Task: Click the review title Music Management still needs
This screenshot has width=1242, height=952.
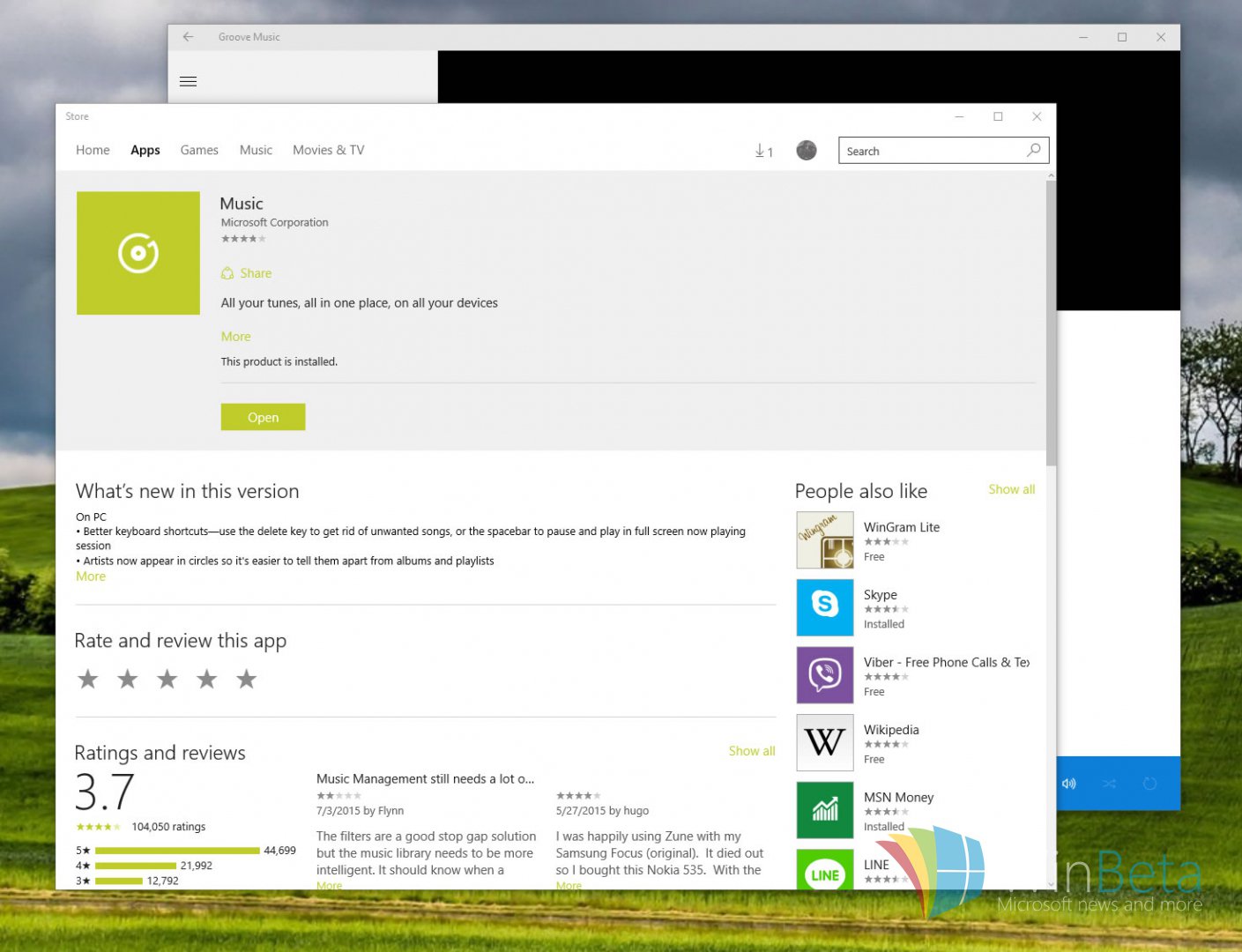Action: [425, 779]
